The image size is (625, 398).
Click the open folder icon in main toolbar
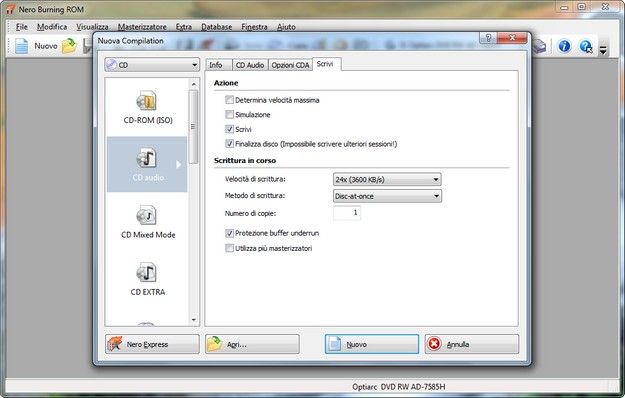[x=69, y=46]
